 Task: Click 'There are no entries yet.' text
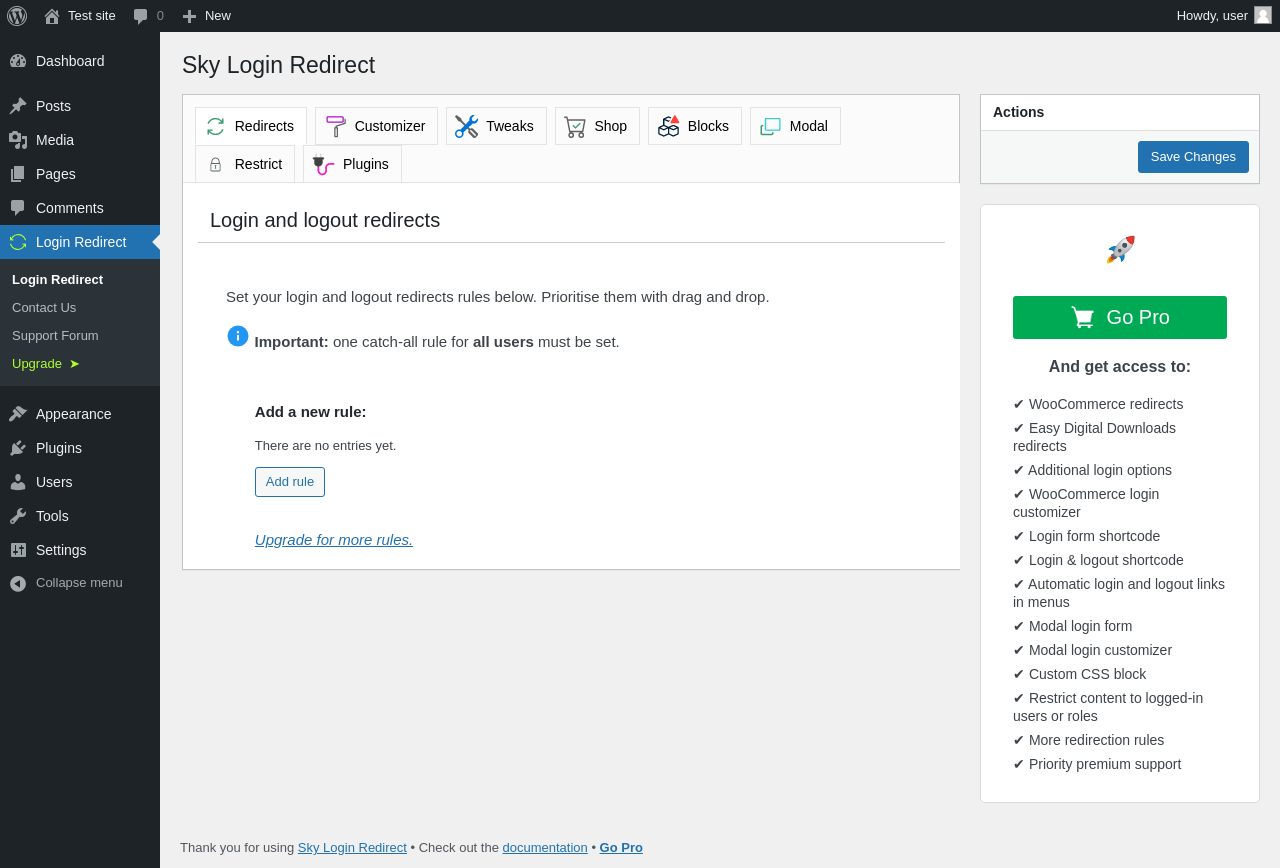(x=325, y=446)
